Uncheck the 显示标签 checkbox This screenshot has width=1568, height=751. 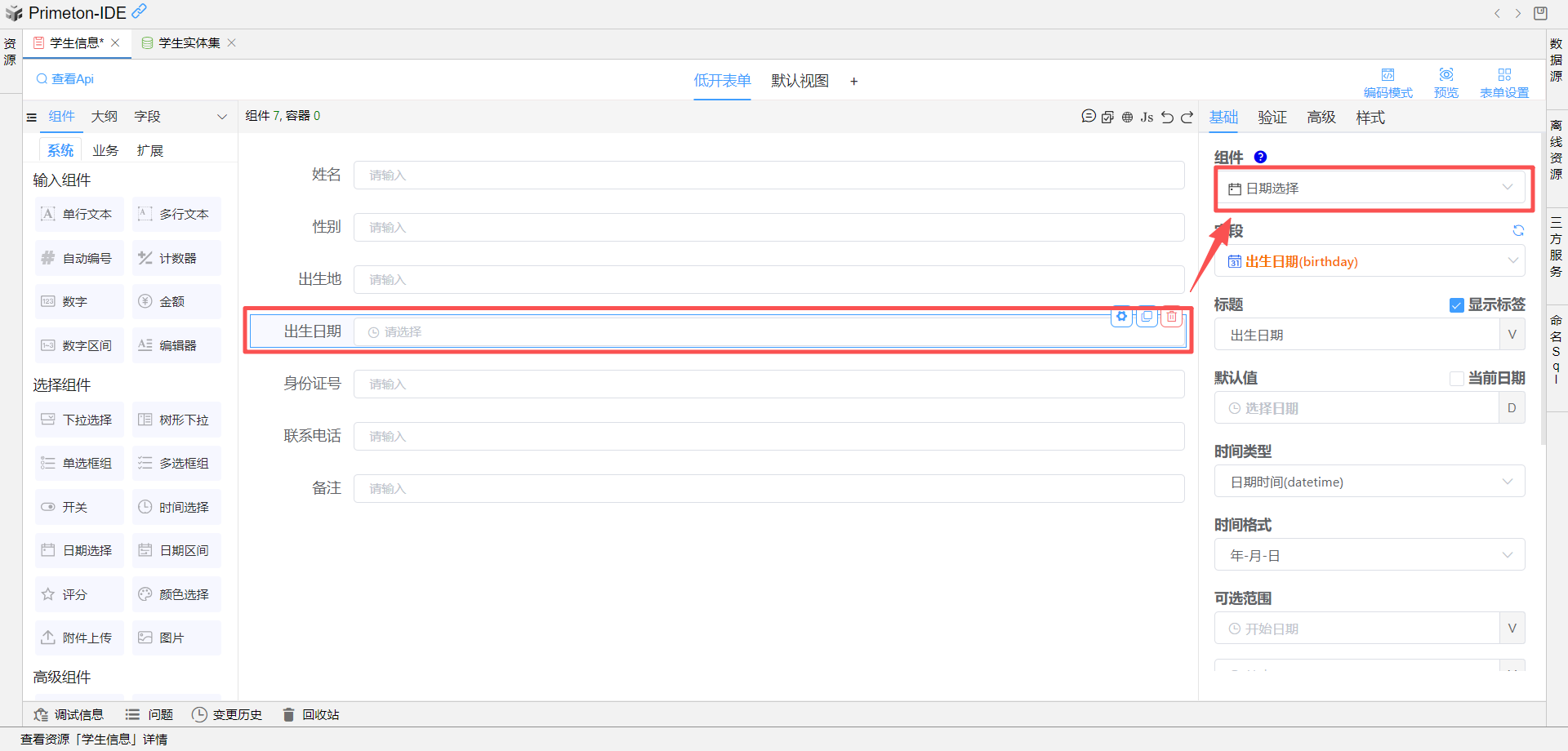(x=1456, y=305)
